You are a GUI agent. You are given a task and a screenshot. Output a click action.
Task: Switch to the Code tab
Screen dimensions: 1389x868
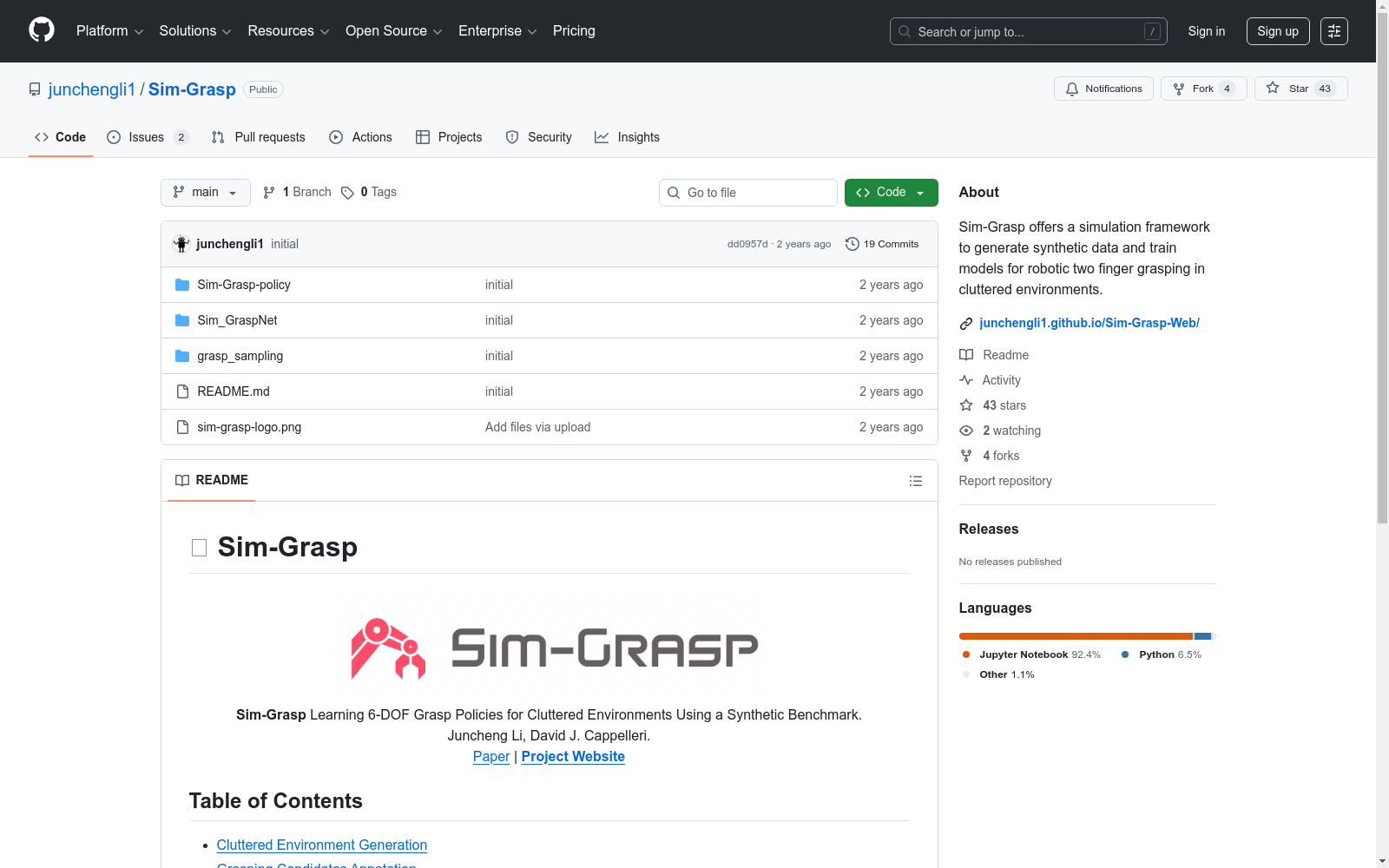(x=61, y=137)
